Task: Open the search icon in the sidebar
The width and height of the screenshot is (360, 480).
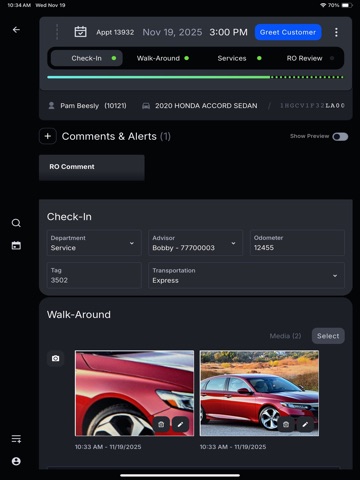Action: click(x=16, y=223)
